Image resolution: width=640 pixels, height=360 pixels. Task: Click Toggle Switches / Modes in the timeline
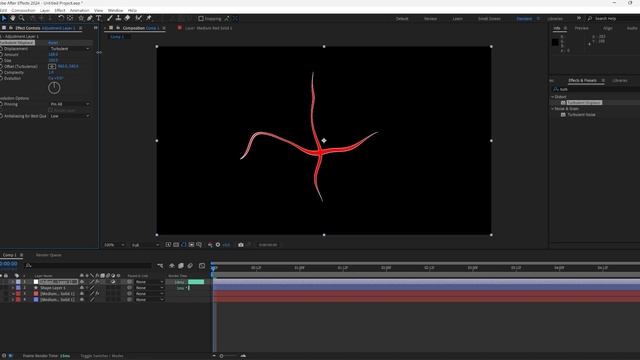(102, 356)
